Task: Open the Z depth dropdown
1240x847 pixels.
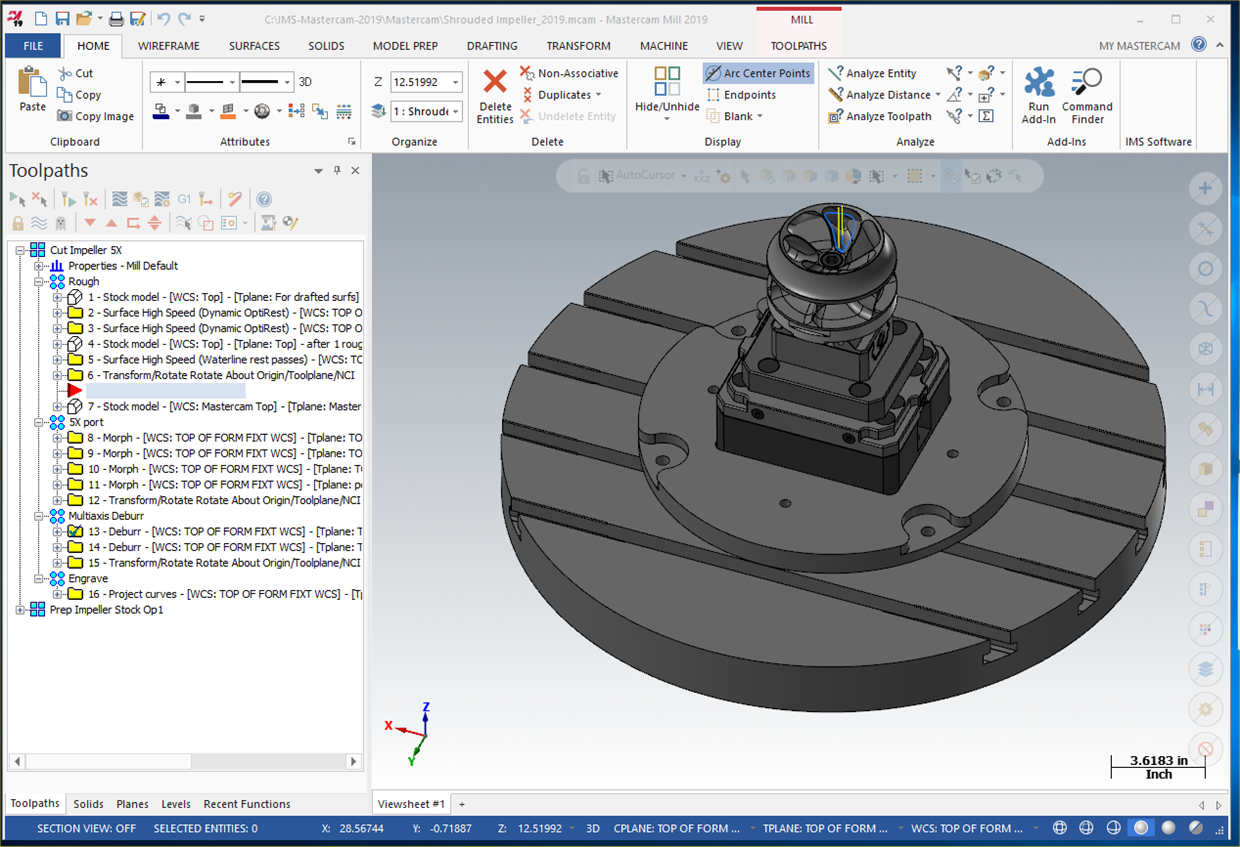Action: point(455,82)
